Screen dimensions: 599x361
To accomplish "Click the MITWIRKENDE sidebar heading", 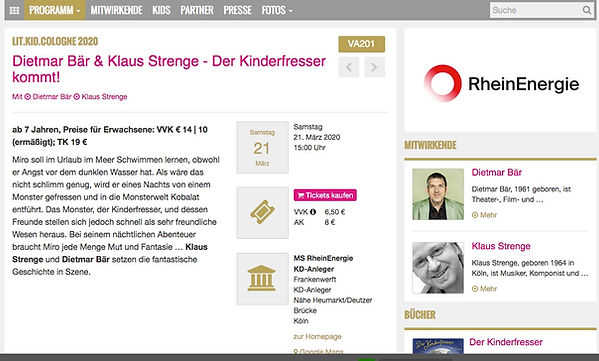I will click(x=431, y=145).
